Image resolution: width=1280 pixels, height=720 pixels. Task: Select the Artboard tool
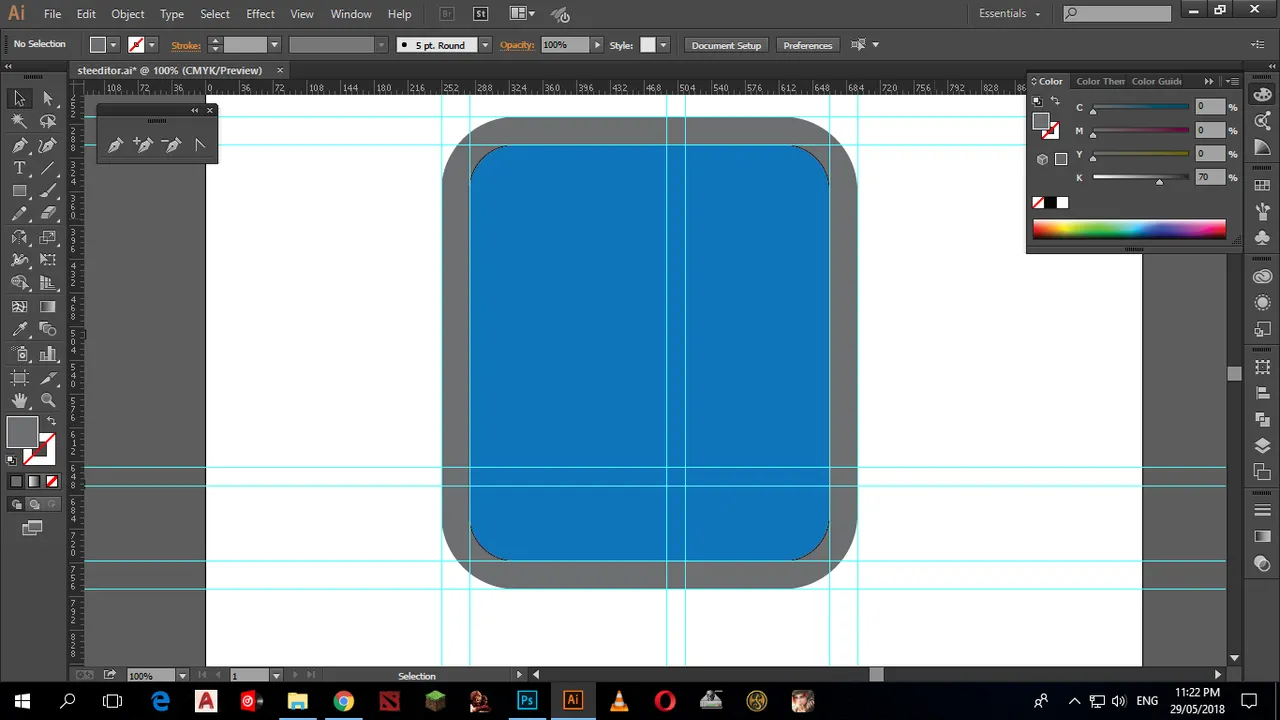click(19, 378)
